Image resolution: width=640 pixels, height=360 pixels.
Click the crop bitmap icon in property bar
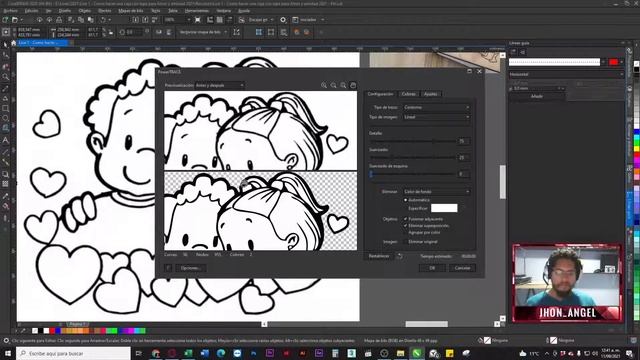point(236,32)
